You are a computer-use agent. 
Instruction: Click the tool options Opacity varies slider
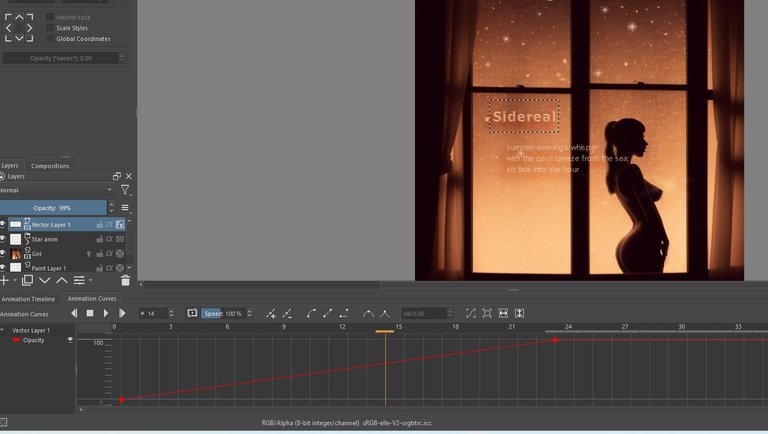61,58
